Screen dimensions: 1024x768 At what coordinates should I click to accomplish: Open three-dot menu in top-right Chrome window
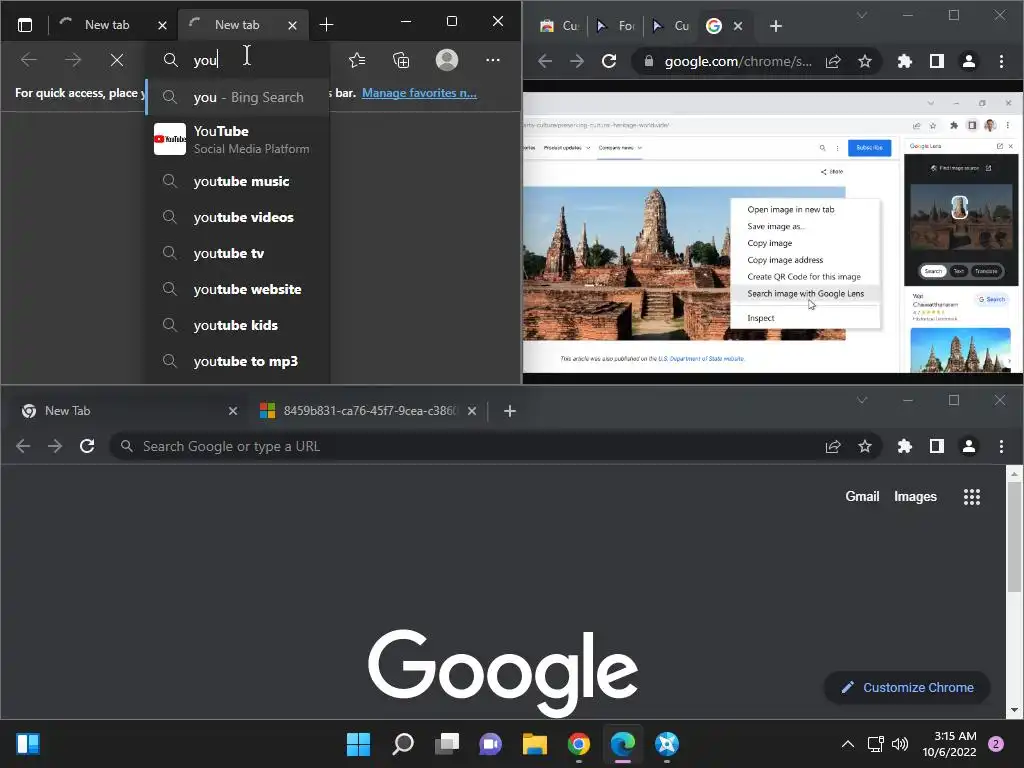(x=1001, y=61)
